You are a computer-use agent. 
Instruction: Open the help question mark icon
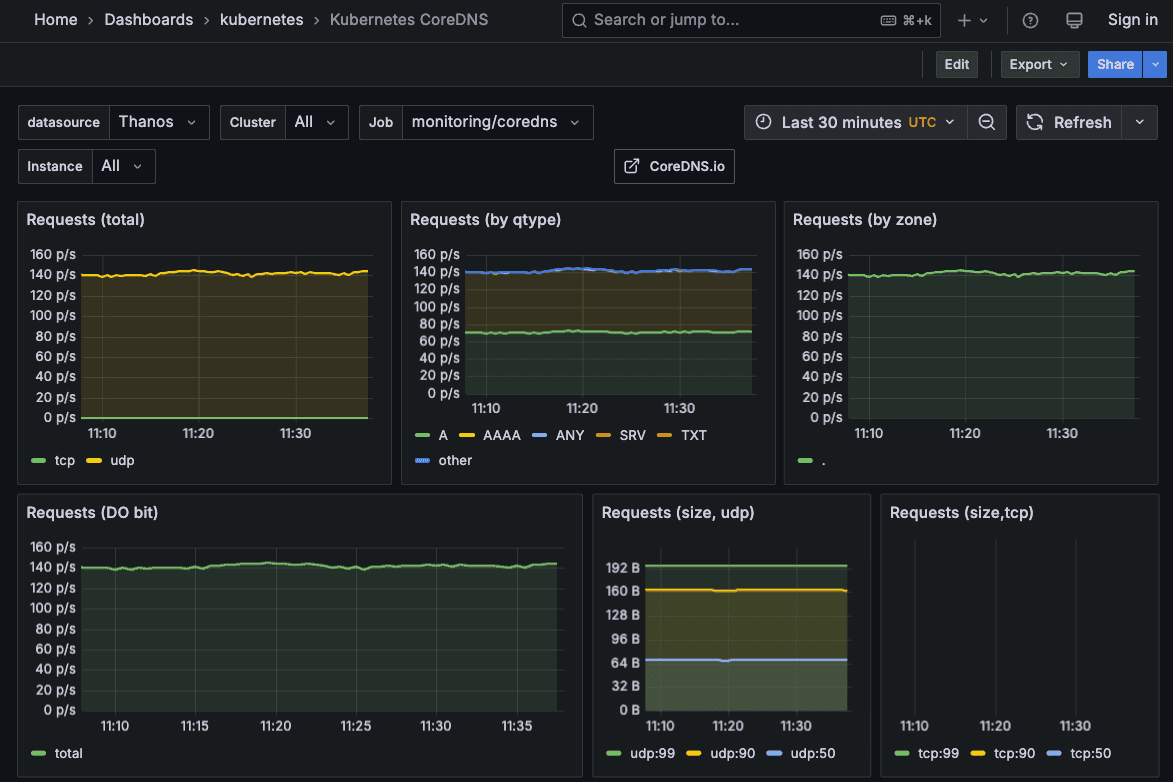(x=1030, y=20)
